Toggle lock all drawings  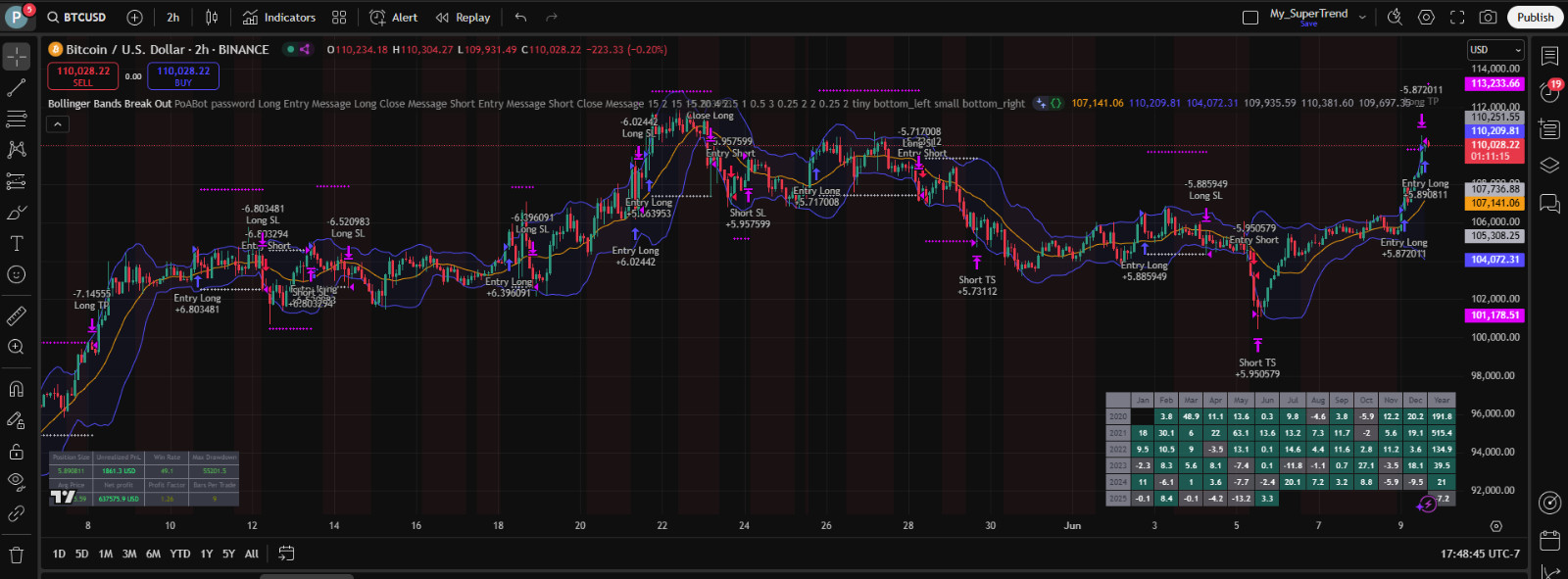pos(17,452)
